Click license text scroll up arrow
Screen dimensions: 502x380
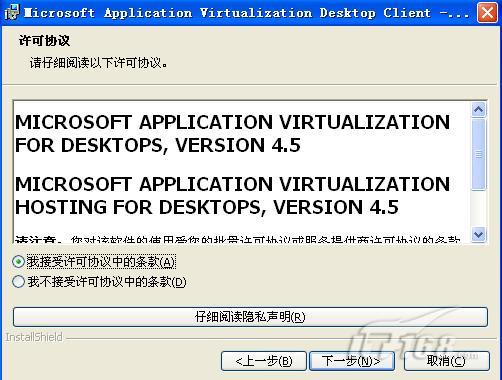click(x=479, y=109)
